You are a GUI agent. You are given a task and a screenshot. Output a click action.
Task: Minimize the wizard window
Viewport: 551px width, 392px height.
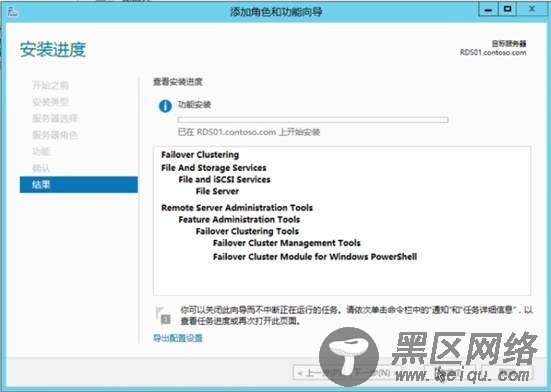(x=488, y=10)
